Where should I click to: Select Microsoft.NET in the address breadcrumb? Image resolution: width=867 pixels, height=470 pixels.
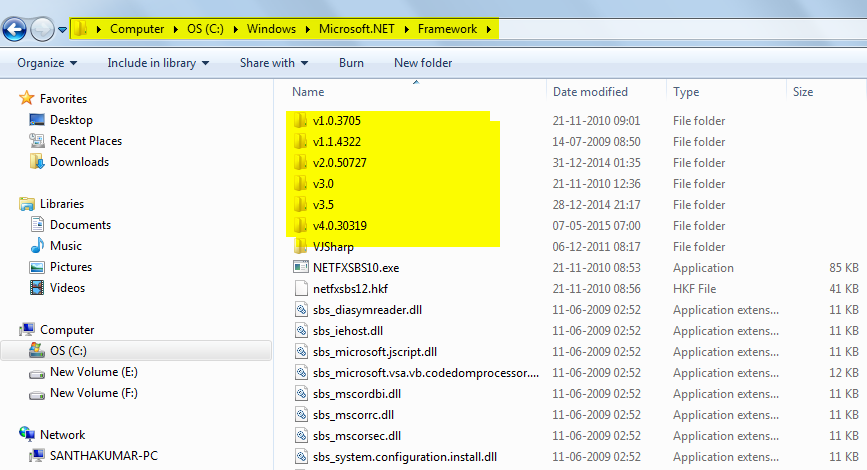point(357,29)
